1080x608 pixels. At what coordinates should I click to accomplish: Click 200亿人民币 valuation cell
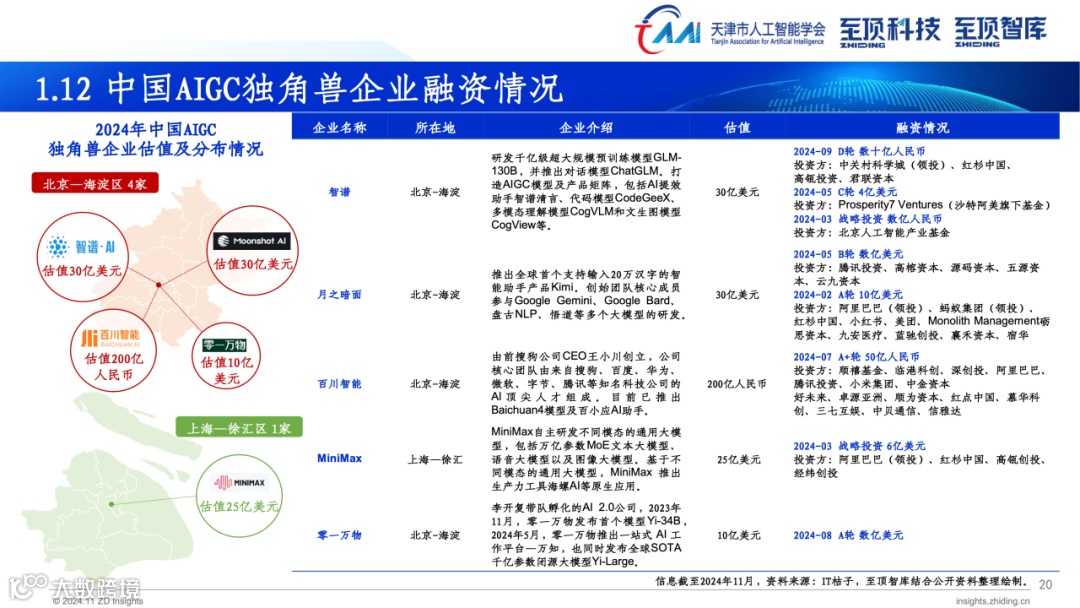(x=737, y=384)
